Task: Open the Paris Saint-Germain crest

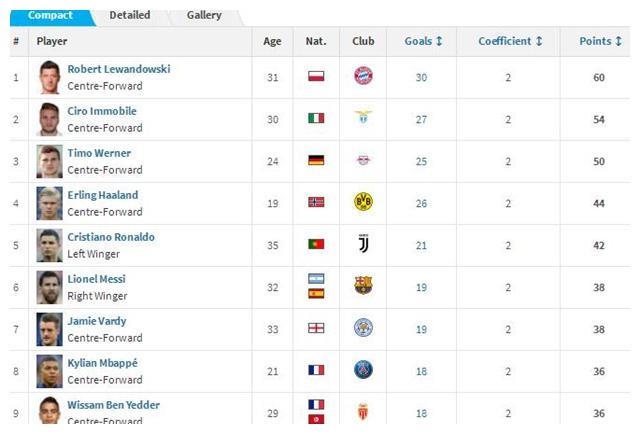Action: [x=363, y=370]
